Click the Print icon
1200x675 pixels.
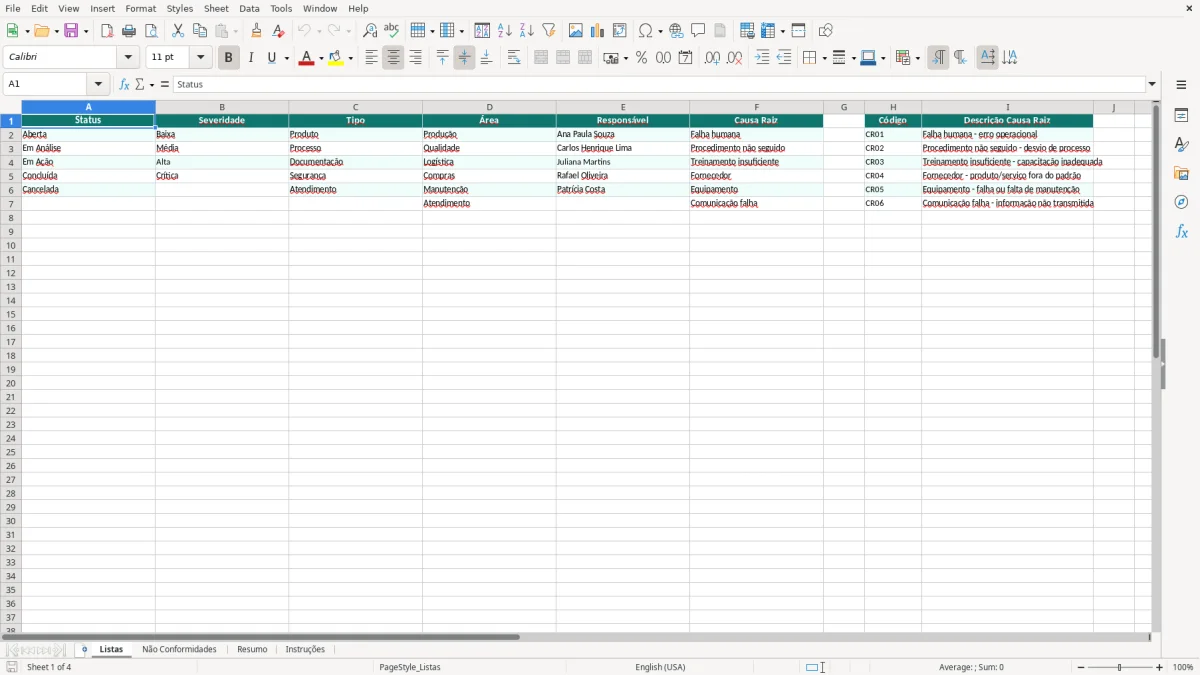(129, 31)
